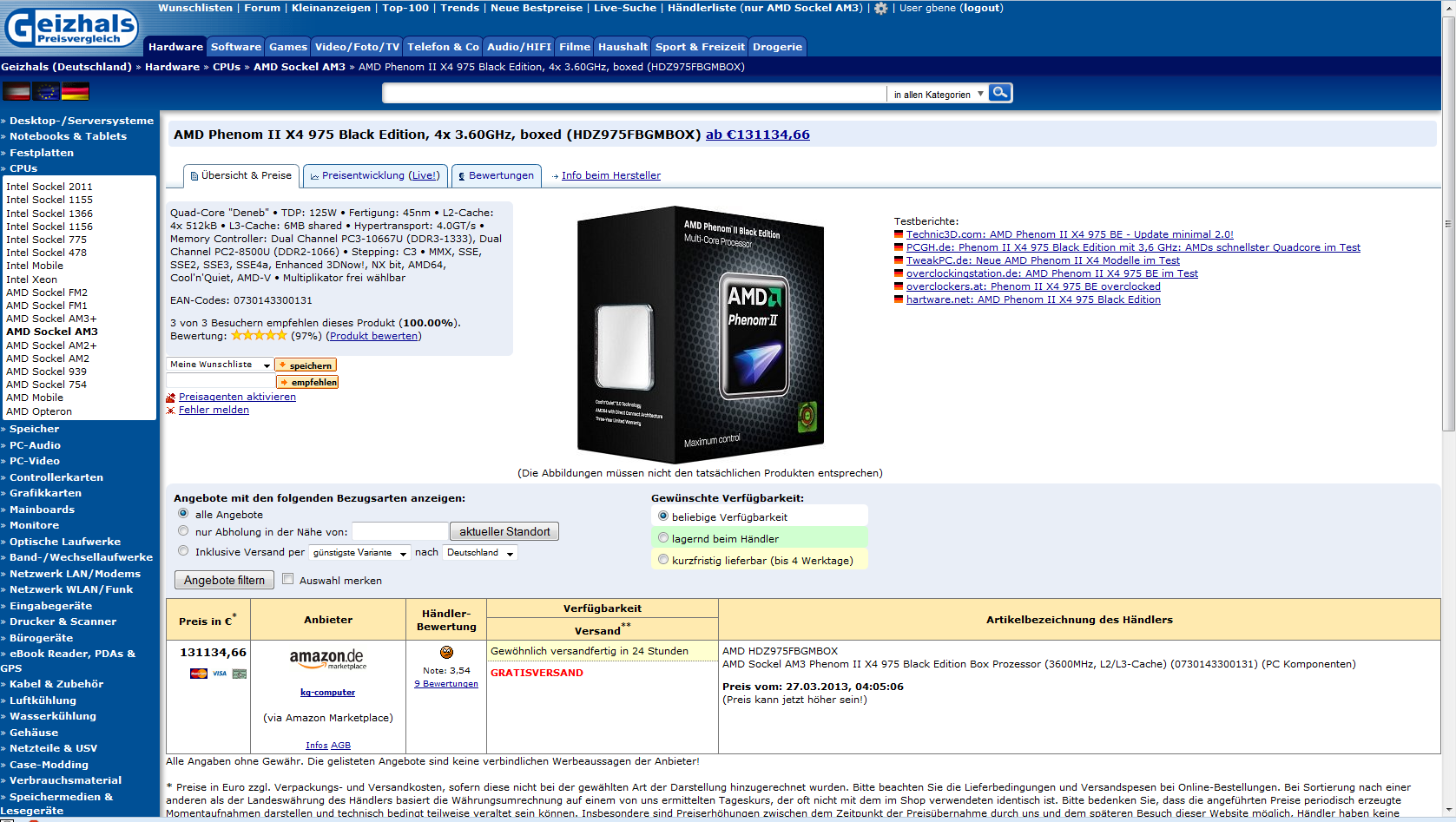Expand the Grafikkarten sidebar category
Image resolution: width=1456 pixels, height=822 pixels.
tap(45, 493)
